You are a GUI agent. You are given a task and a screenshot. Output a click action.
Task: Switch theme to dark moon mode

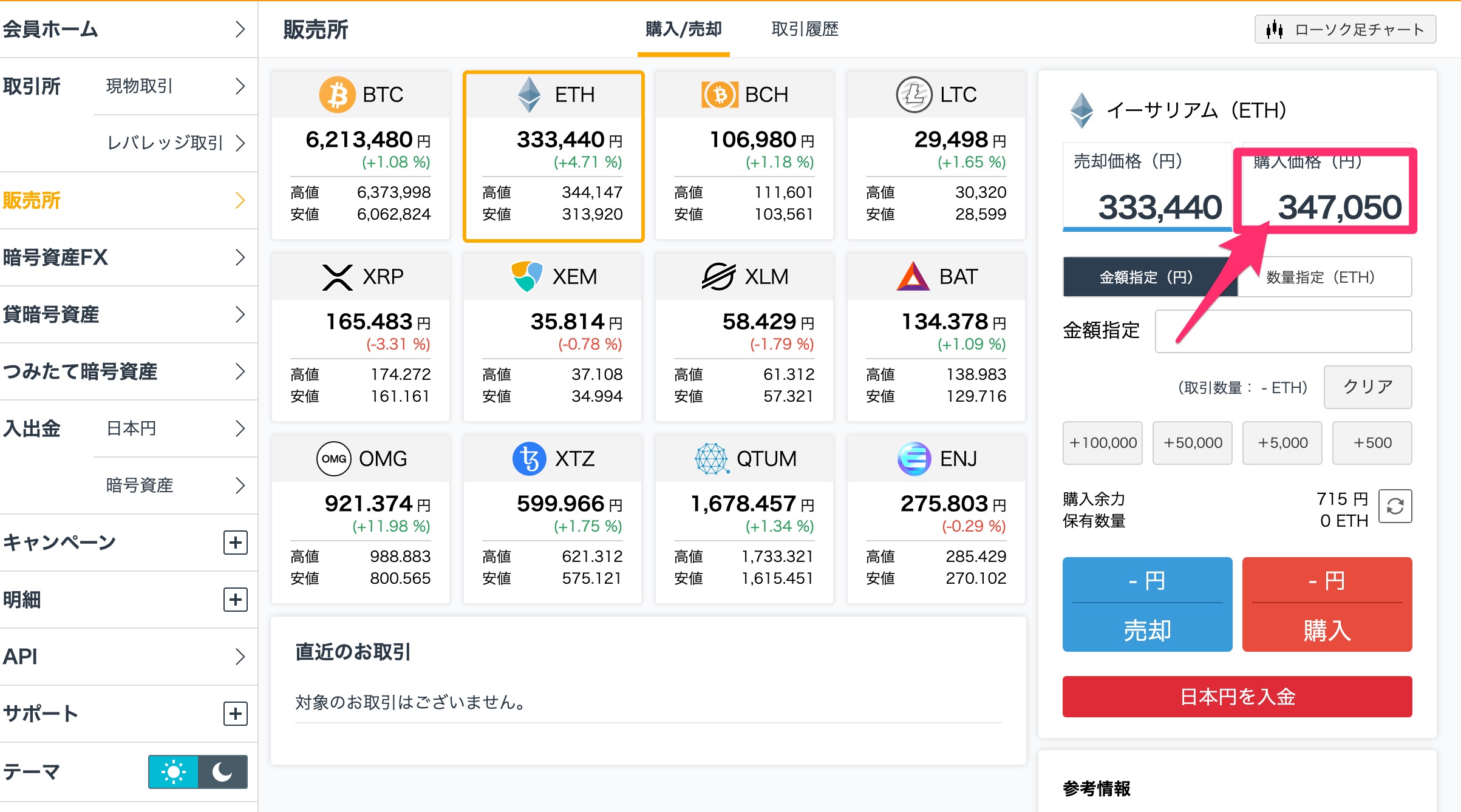(x=222, y=772)
